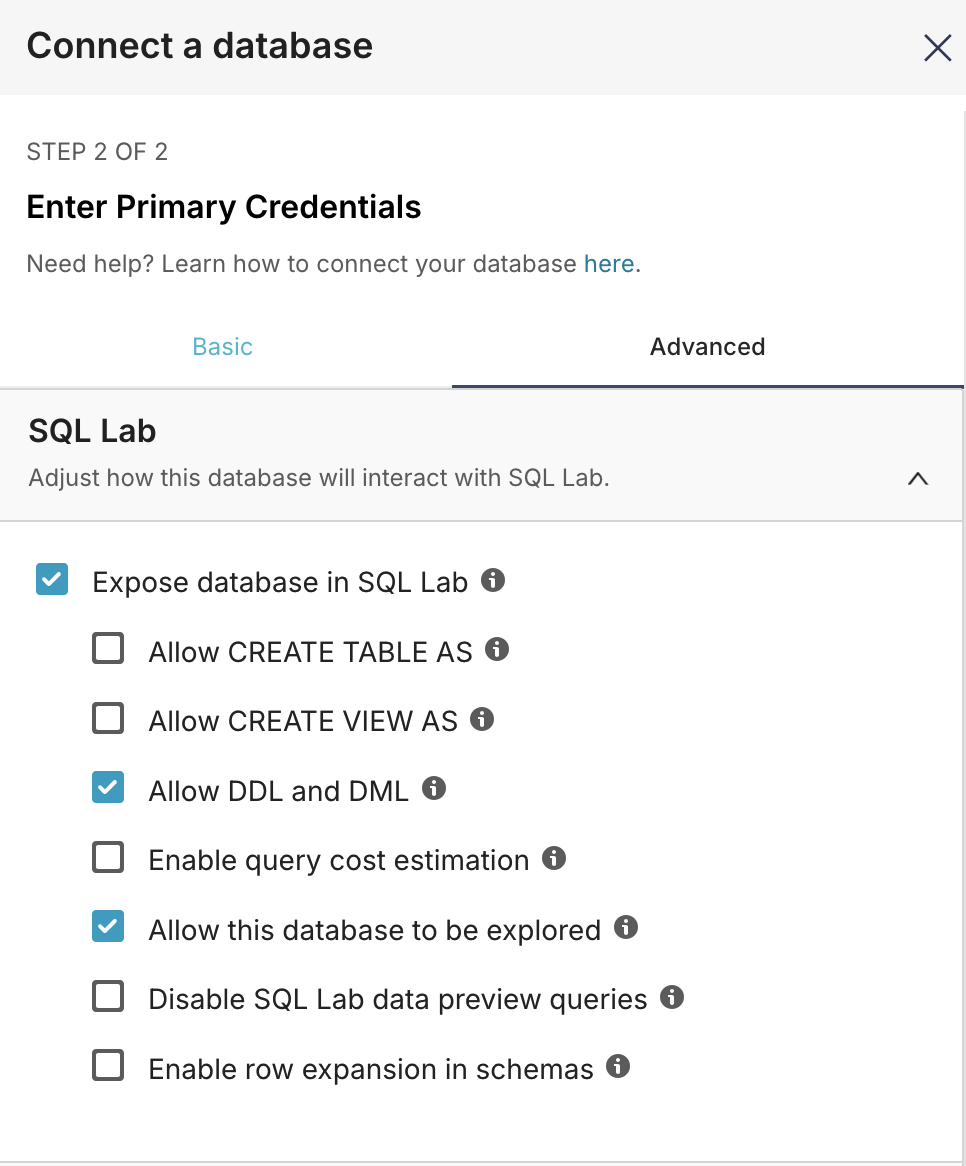Viewport: 966px width, 1166px height.
Task: Enable the Allow CREATE TABLE AS checkbox
Action: (108, 650)
